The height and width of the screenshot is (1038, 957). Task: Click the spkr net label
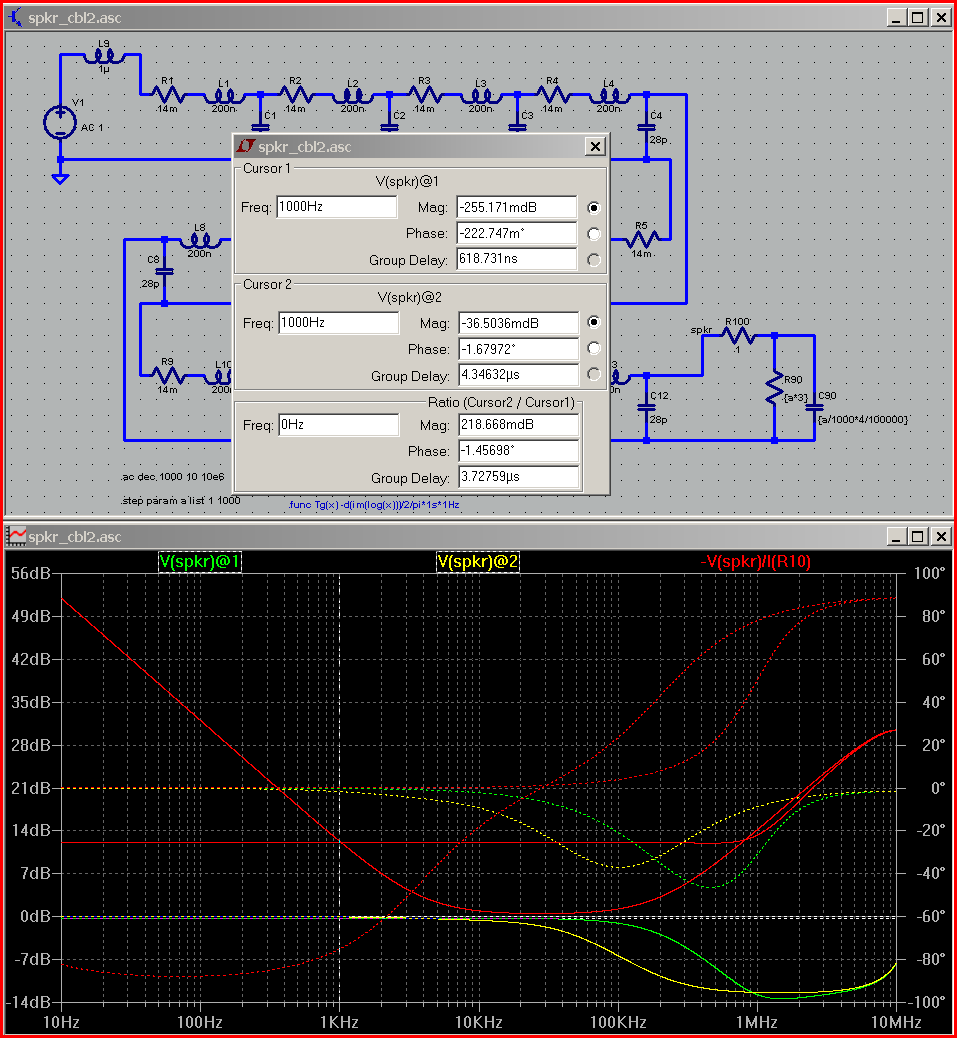[701, 330]
